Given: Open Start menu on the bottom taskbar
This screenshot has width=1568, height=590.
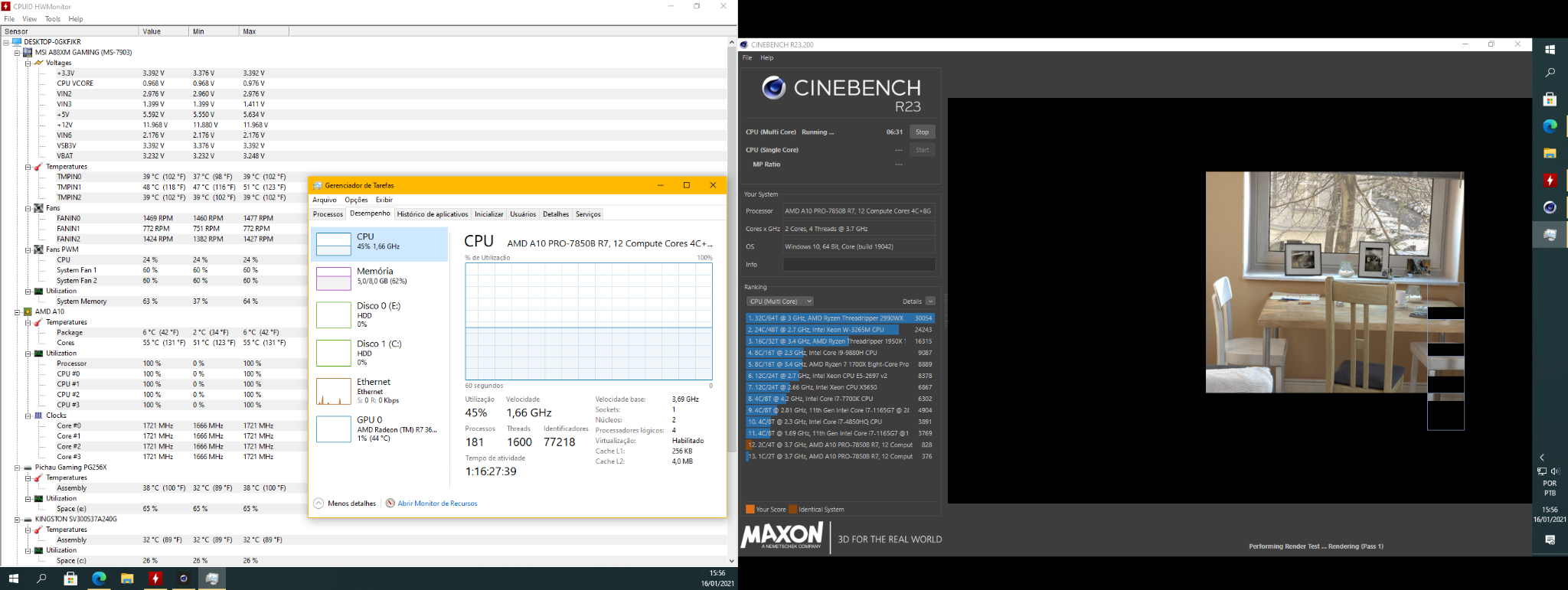Looking at the screenshot, I should click(13, 579).
